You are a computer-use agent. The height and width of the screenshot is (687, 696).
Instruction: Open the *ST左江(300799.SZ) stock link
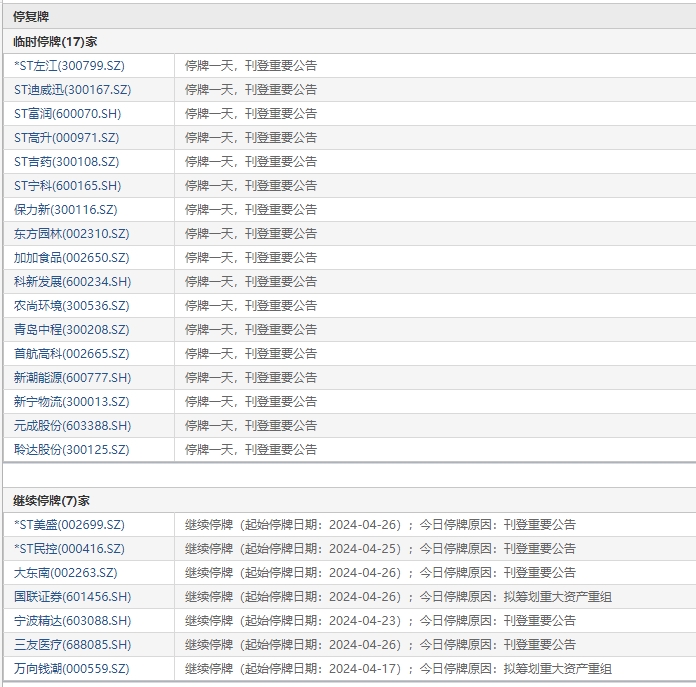tap(69, 66)
